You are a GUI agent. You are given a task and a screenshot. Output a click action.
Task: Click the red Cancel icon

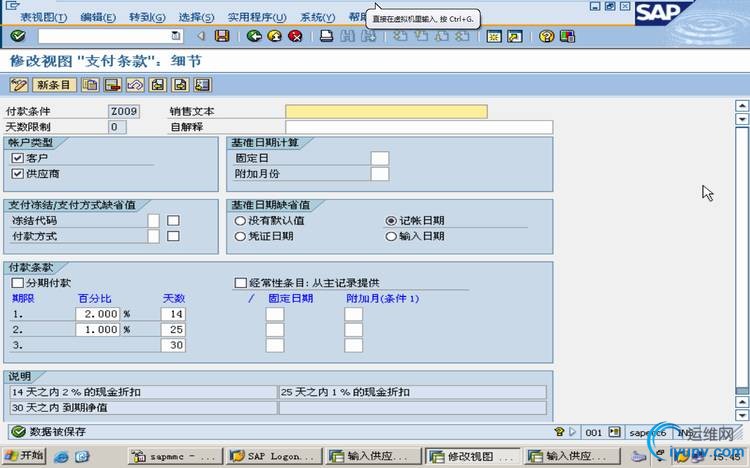[296, 36]
